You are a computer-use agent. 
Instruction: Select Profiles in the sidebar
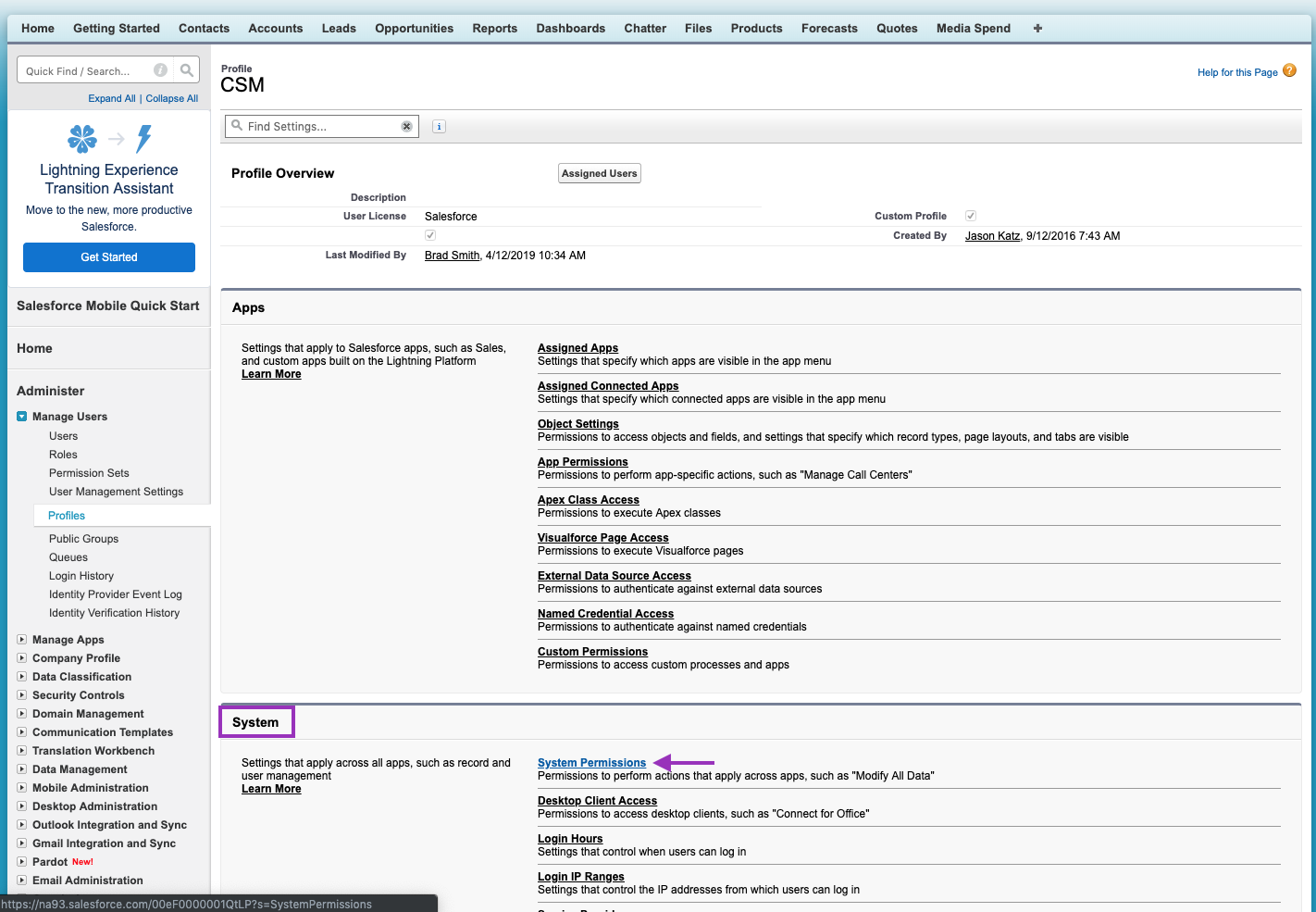click(67, 516)
